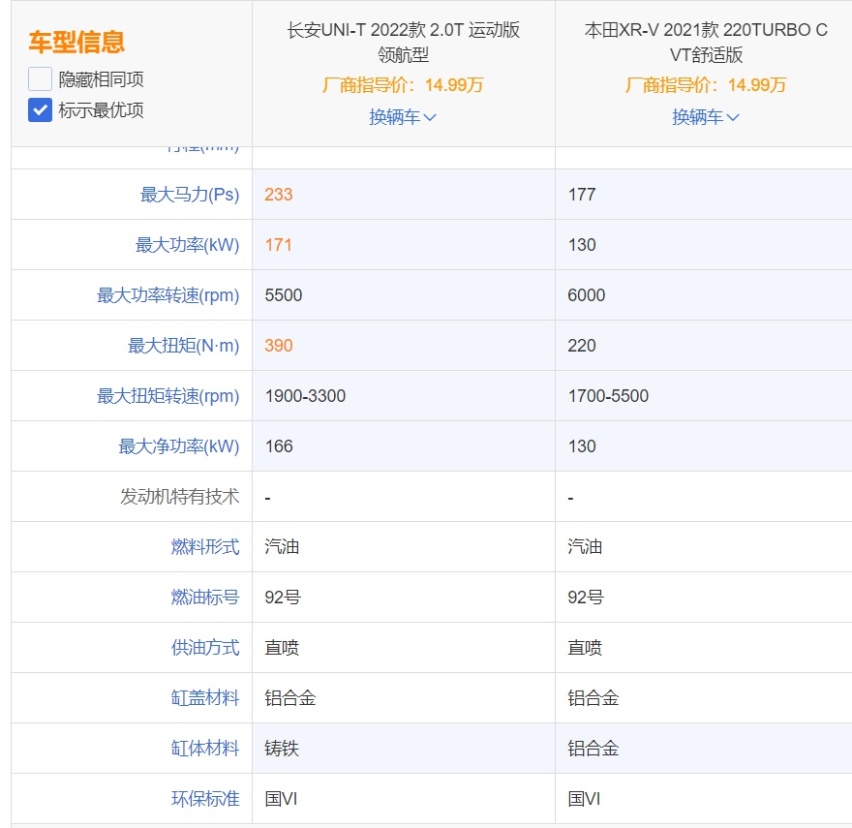
Task: Click the 铸铁 cylinder block value
Action: 282,749
